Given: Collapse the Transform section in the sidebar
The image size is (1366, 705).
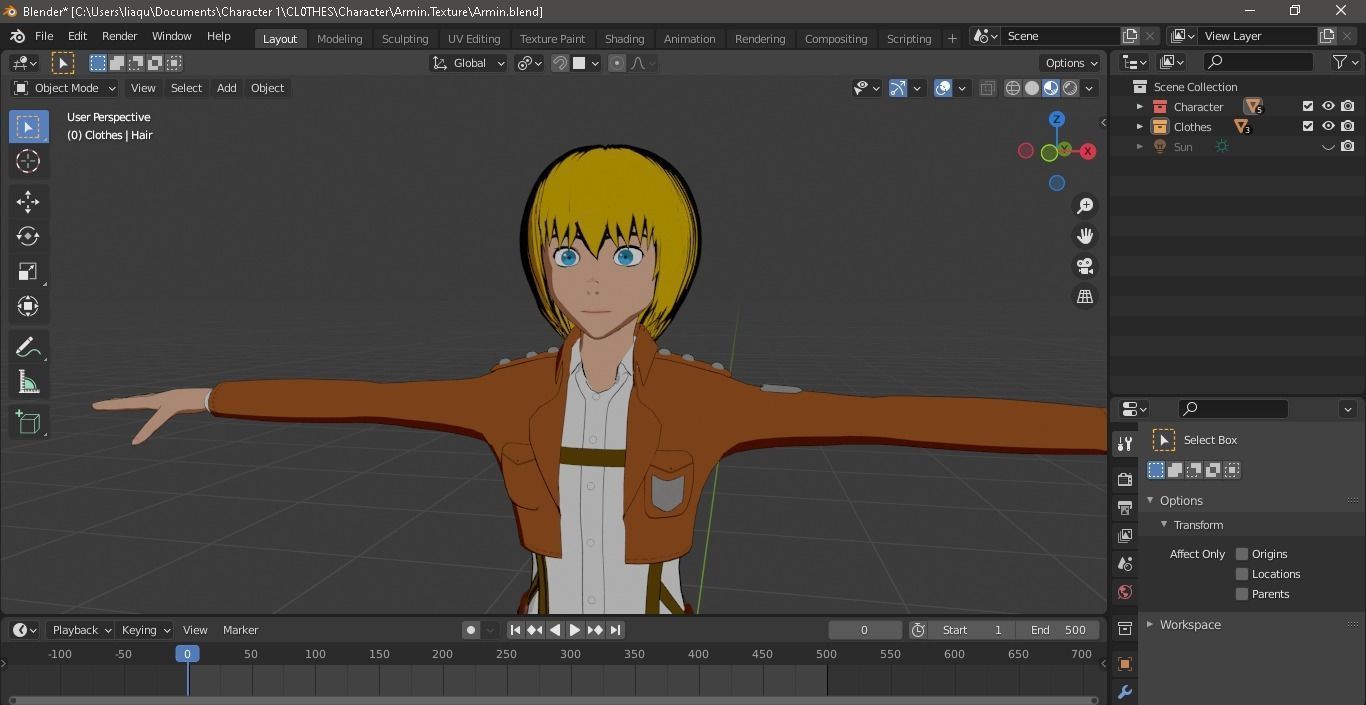Looking at the screenshot, I should (x=1163, y=524).
